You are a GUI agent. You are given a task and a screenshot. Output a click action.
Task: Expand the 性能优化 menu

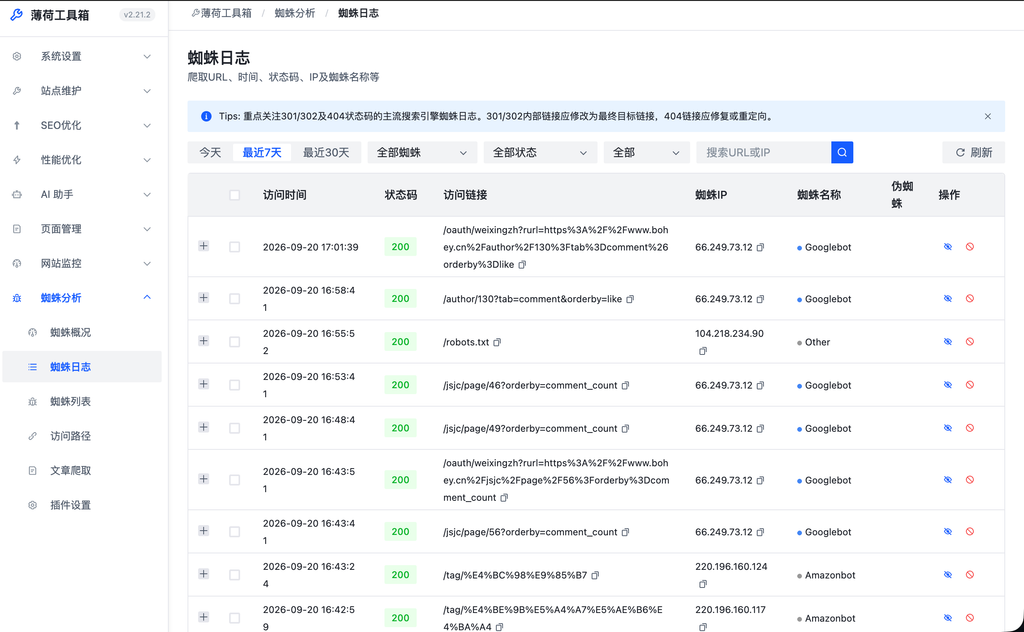(x=82, y=160)
